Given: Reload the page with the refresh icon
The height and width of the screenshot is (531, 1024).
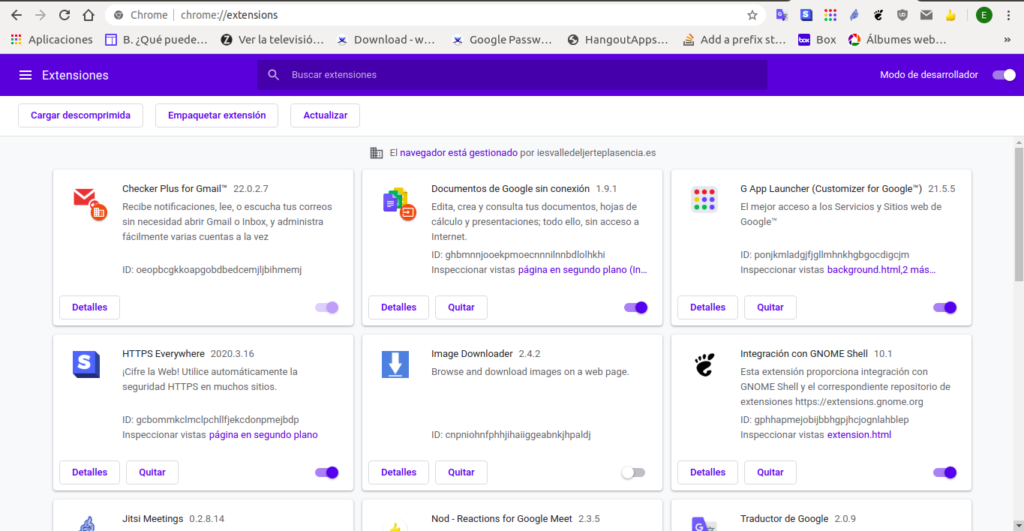Looking at the screenshot, I should point(64,14).
